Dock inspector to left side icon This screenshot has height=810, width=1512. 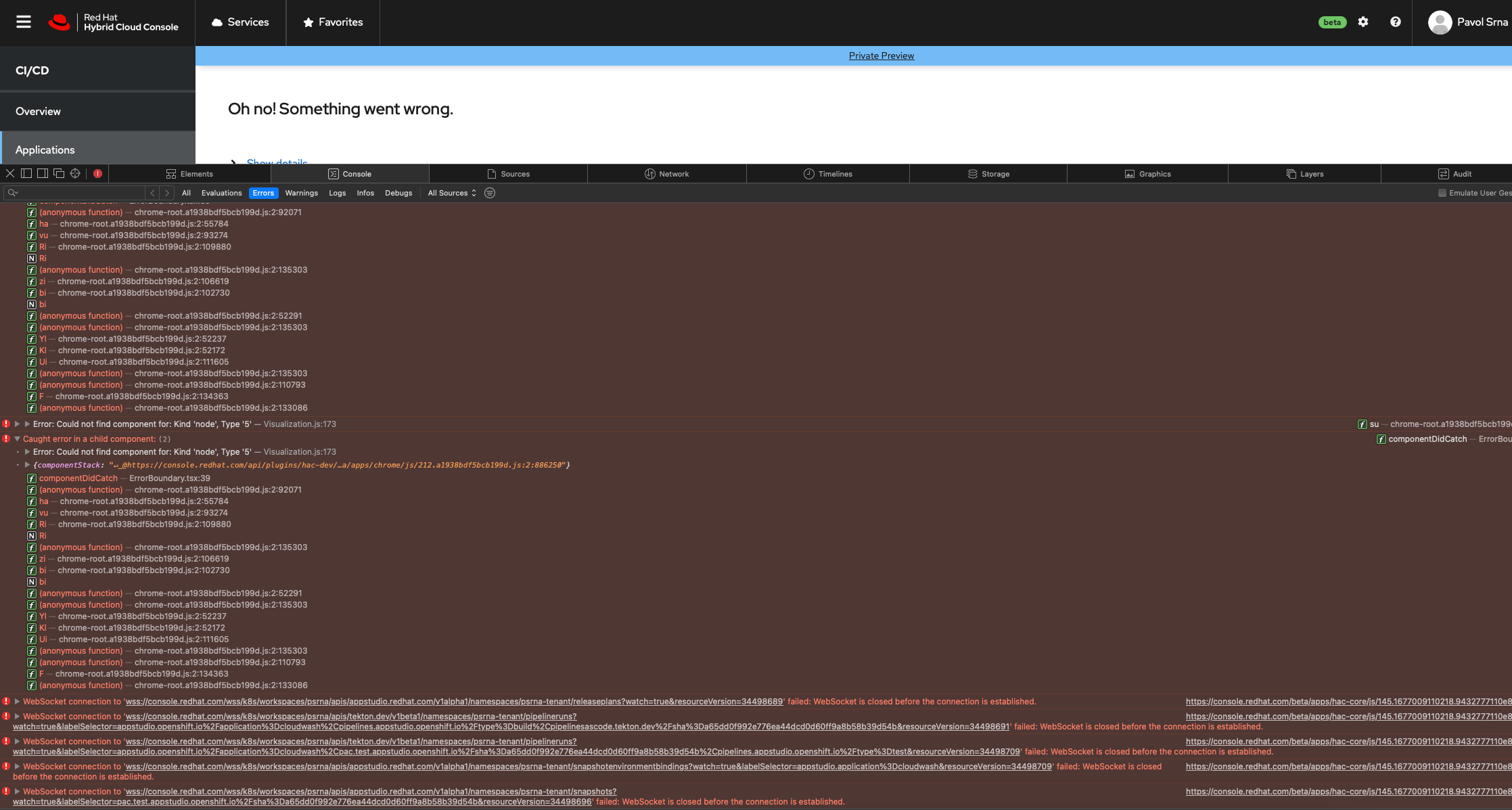coord(26,174)
